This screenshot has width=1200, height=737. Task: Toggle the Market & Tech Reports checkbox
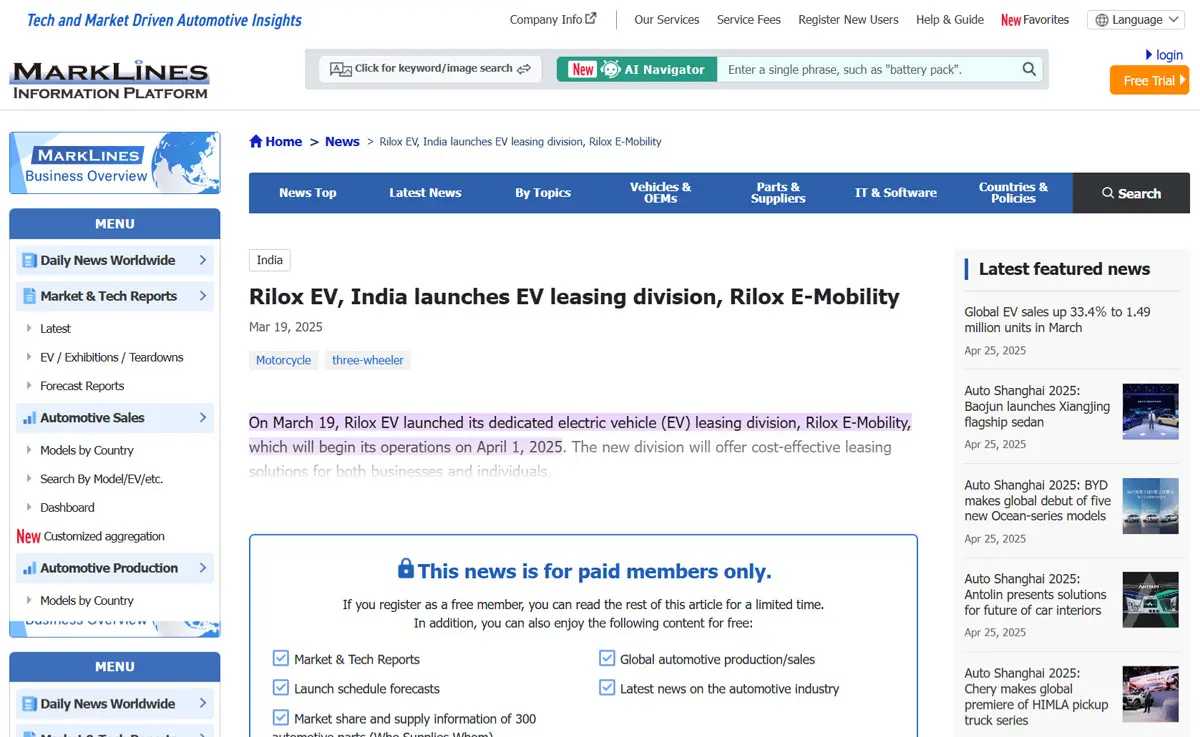(281, 658)
